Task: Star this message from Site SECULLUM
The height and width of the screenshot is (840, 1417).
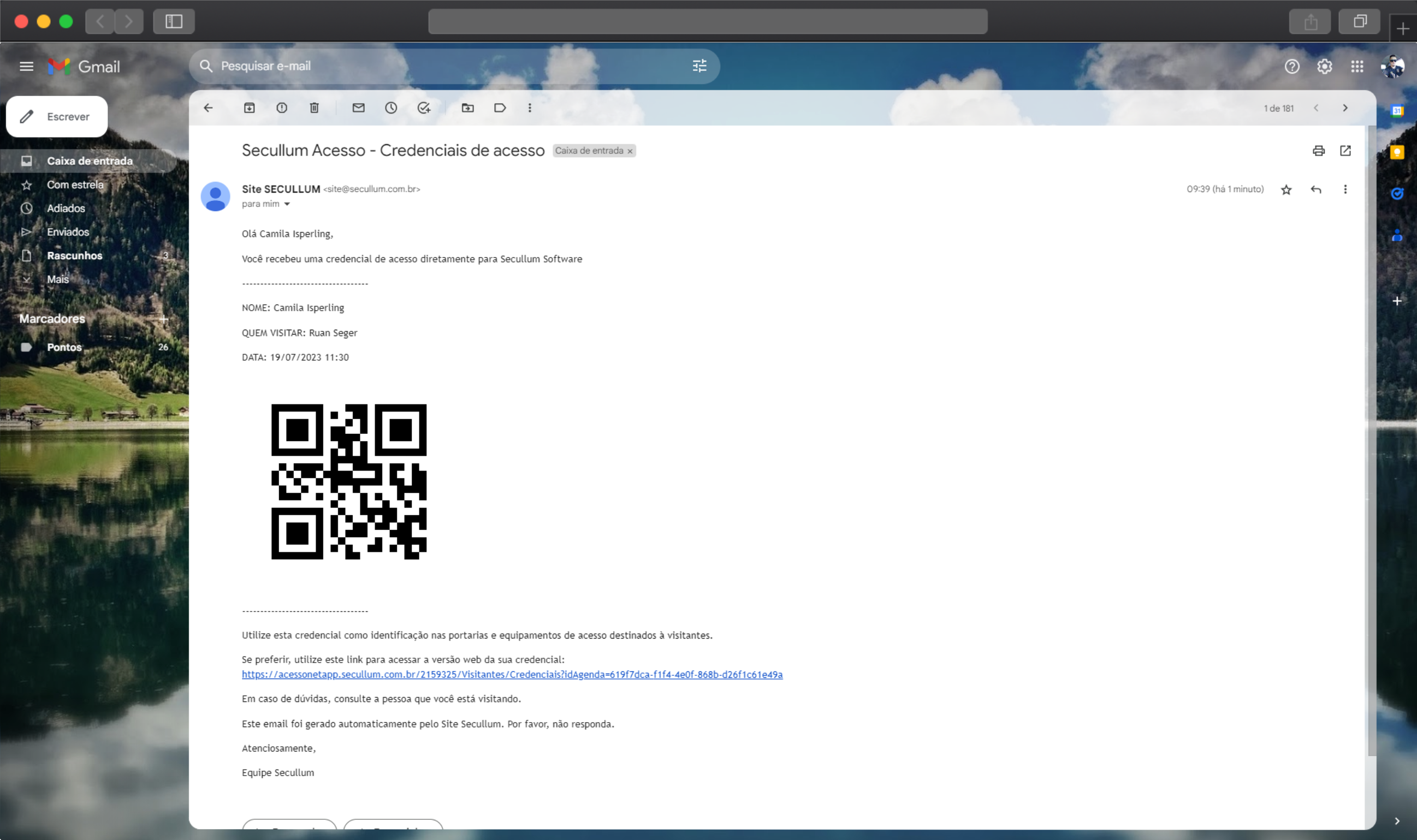Action: 1286,189
